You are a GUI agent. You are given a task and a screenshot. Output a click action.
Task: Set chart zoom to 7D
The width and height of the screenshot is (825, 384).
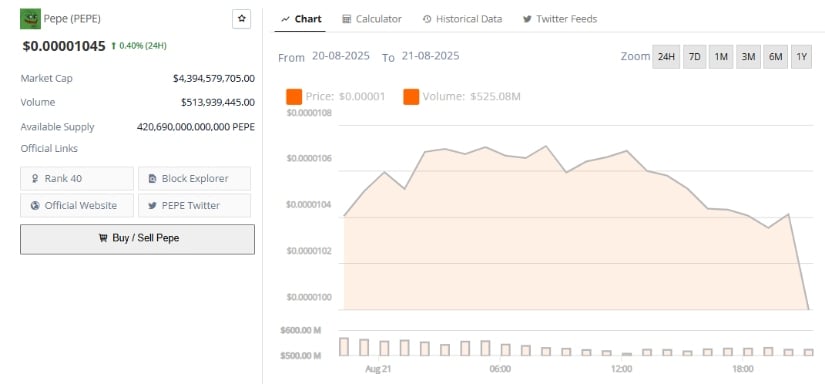(695, 57)
